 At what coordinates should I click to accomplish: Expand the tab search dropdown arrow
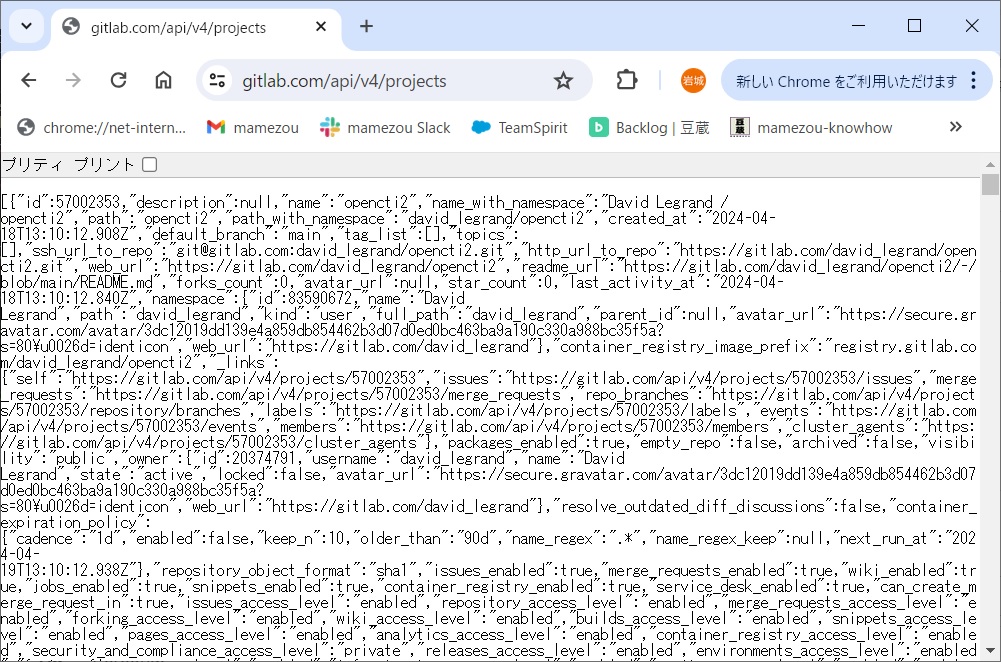[x=26, y=26]
